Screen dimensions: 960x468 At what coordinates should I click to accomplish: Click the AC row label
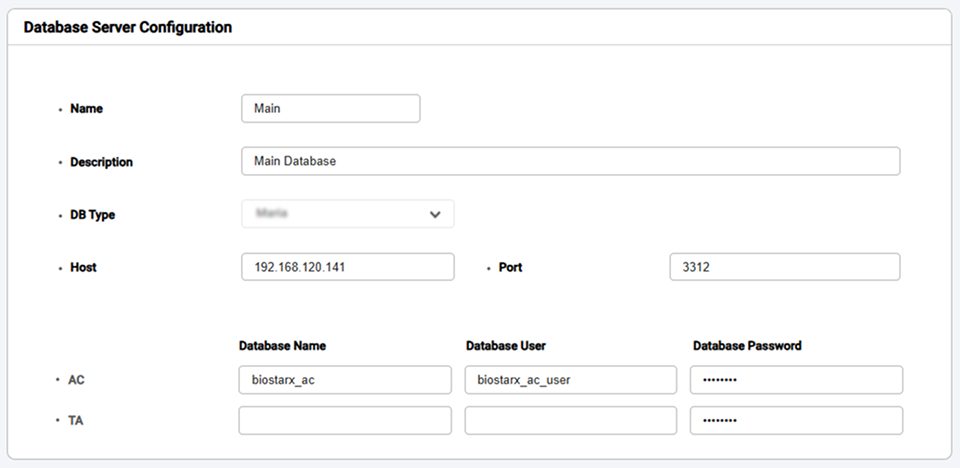click(x=77, y=381)
